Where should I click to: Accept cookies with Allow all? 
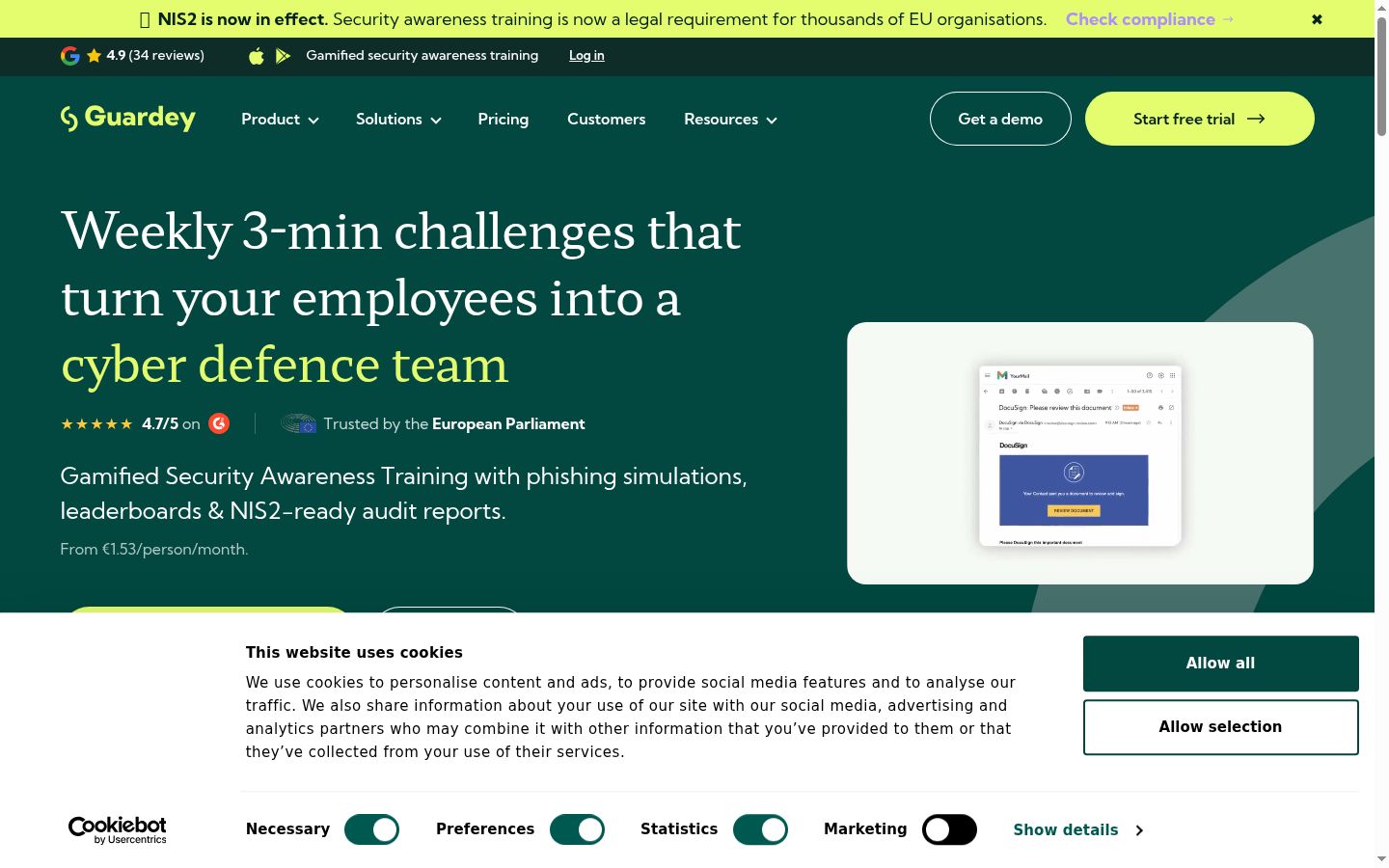[1221, 664]
